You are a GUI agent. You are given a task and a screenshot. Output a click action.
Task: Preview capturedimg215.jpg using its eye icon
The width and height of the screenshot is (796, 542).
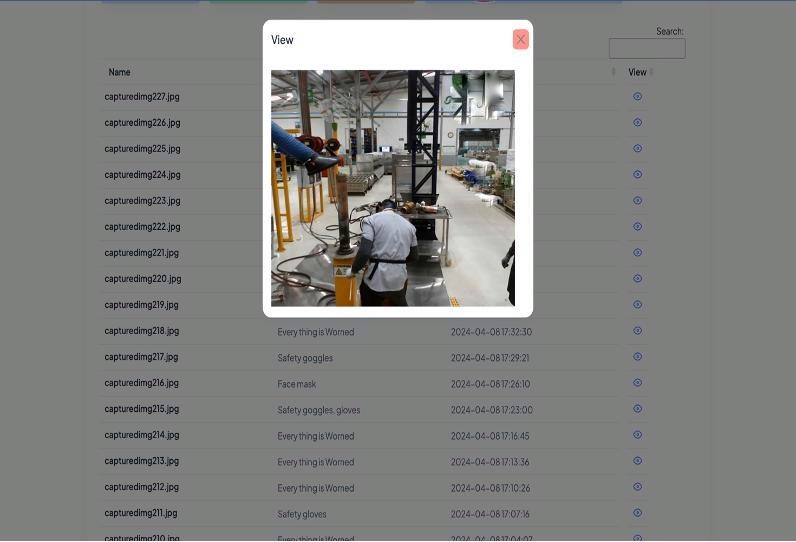637,409
